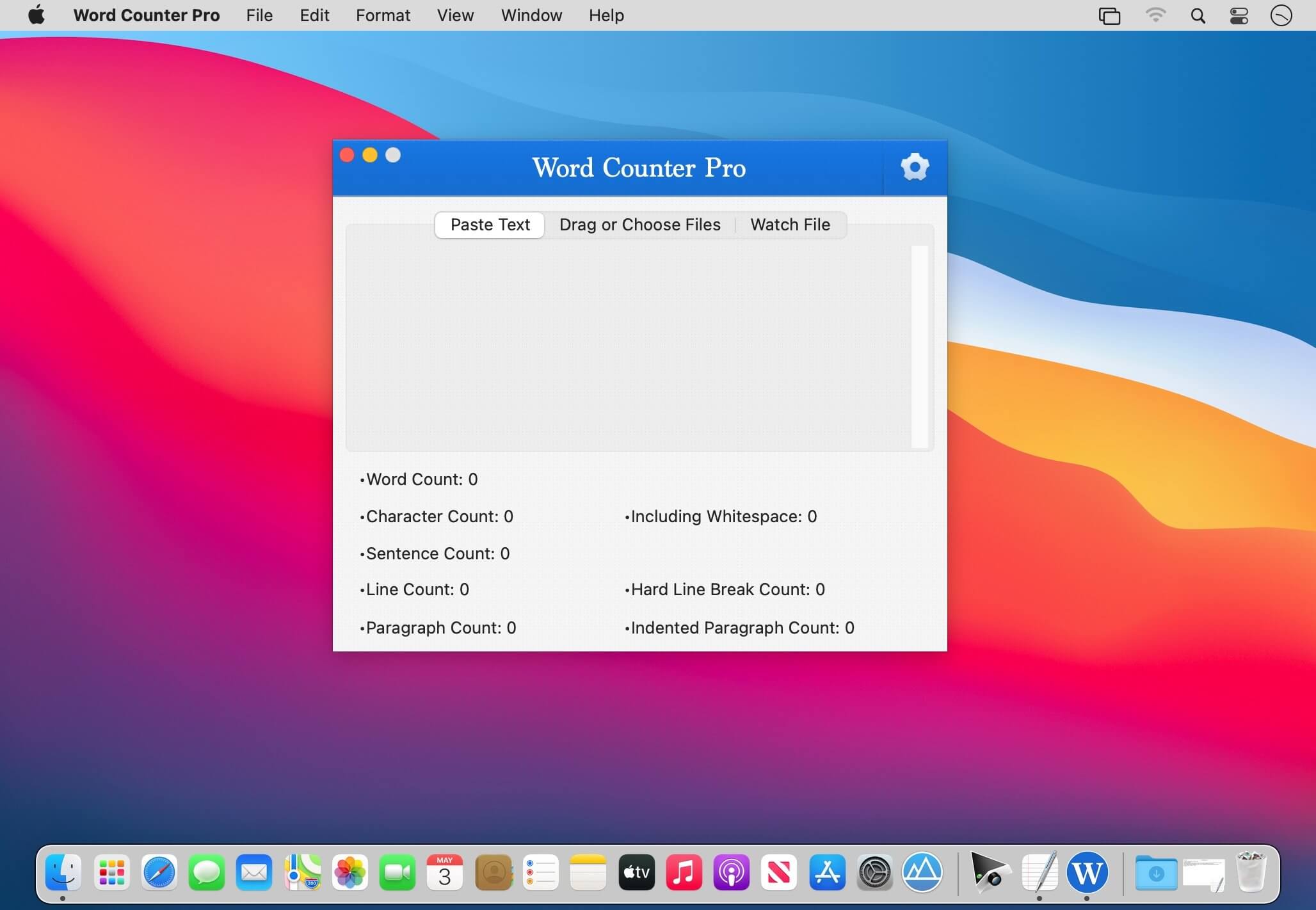Viewport: 1316px width, 910px height.
Task: Click the Word Count: 0 label
Action: pyautogui.click(x=419, y=479)
